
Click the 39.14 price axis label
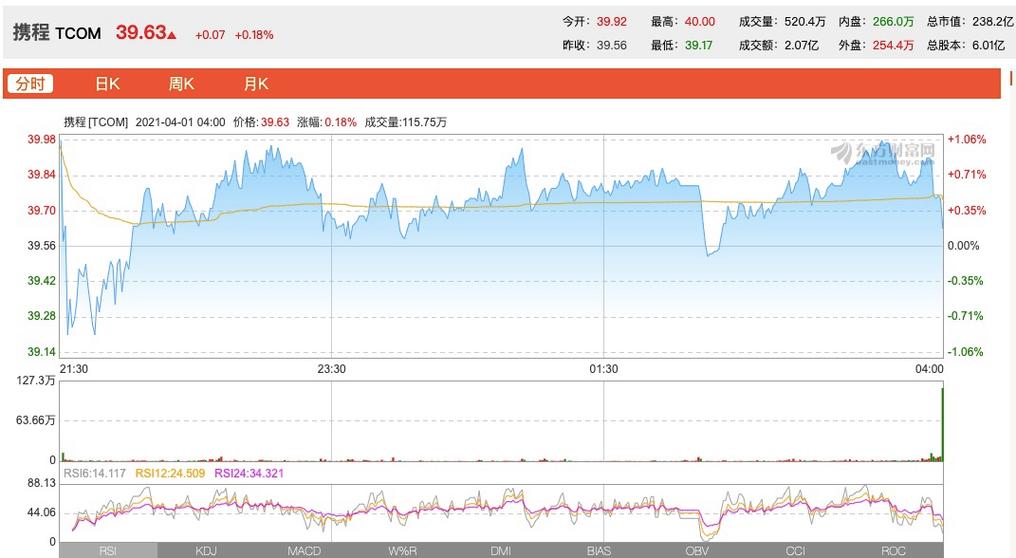[x=41, y=352]
